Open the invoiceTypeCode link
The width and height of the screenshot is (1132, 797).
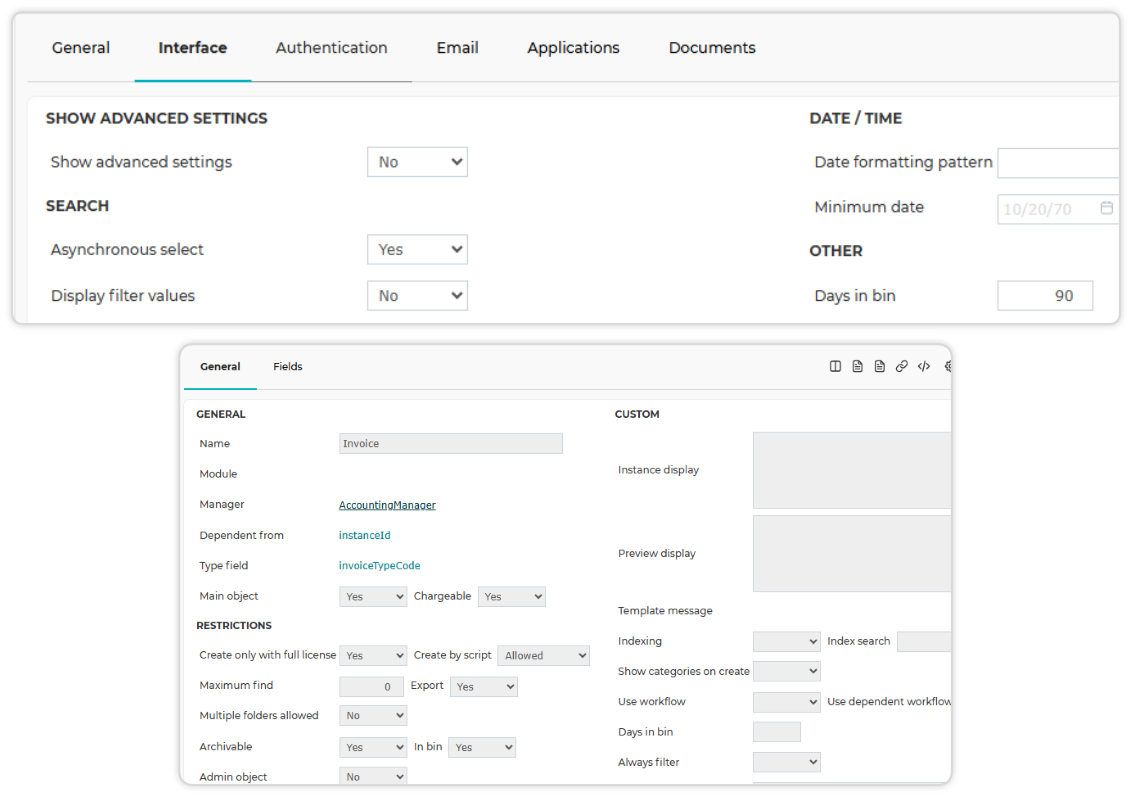[x=380, y=565]
